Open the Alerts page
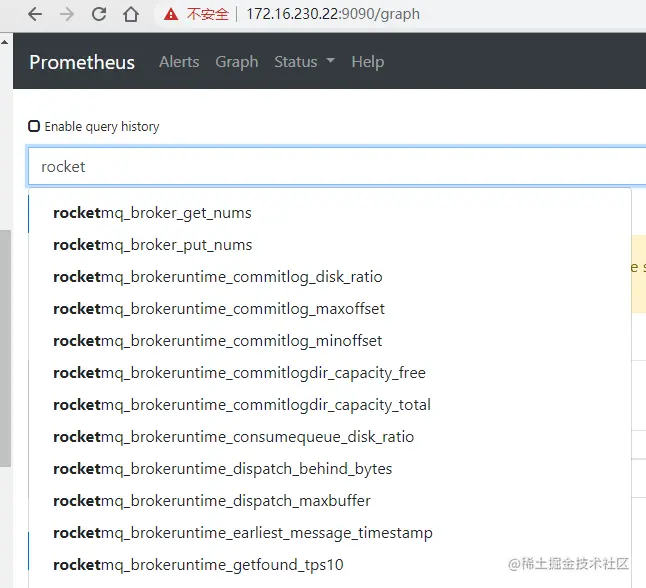The height and width of the screenshot is (588, 646). pos(179,62)
